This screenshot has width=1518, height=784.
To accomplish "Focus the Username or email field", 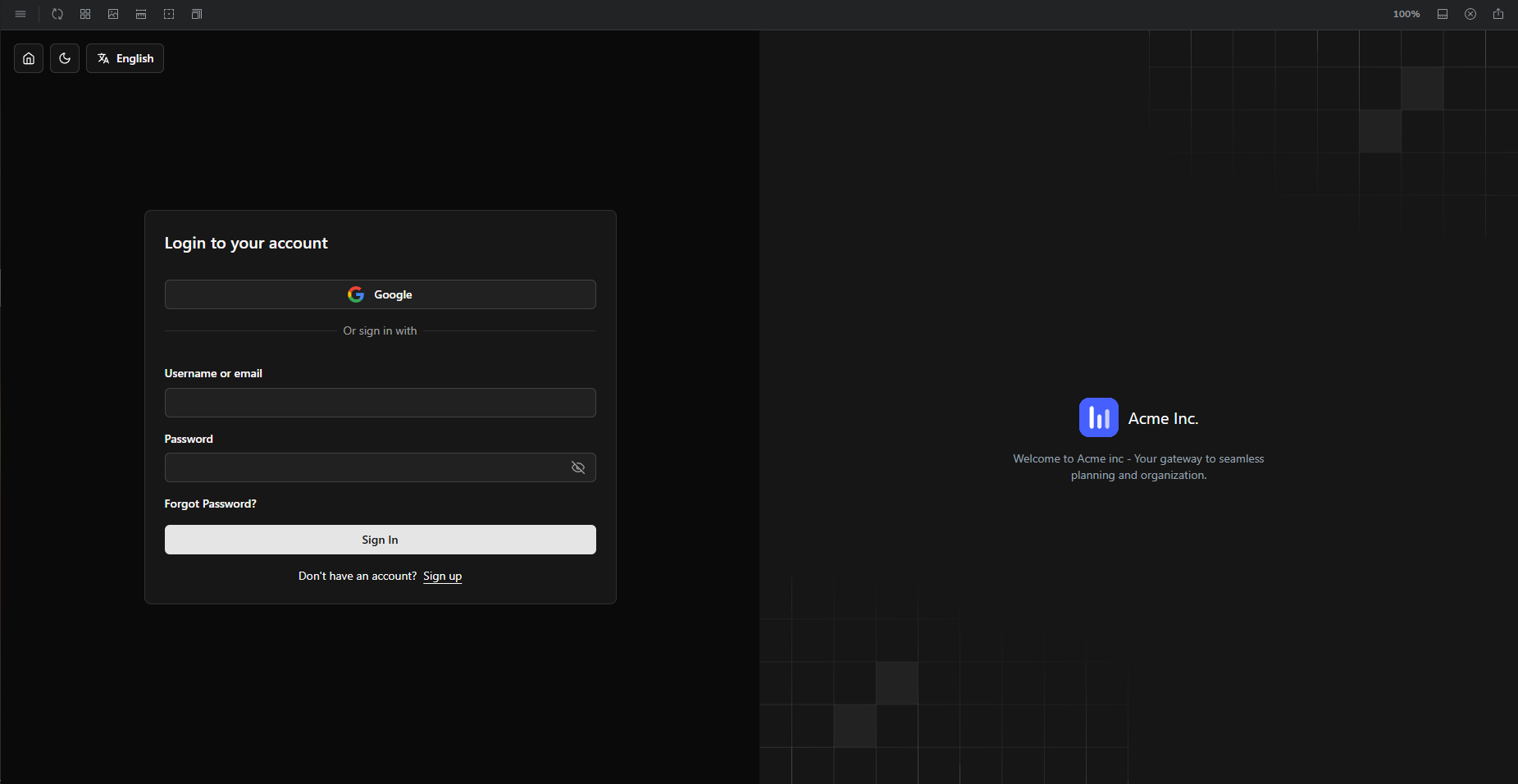I will [x=381, y=403].
